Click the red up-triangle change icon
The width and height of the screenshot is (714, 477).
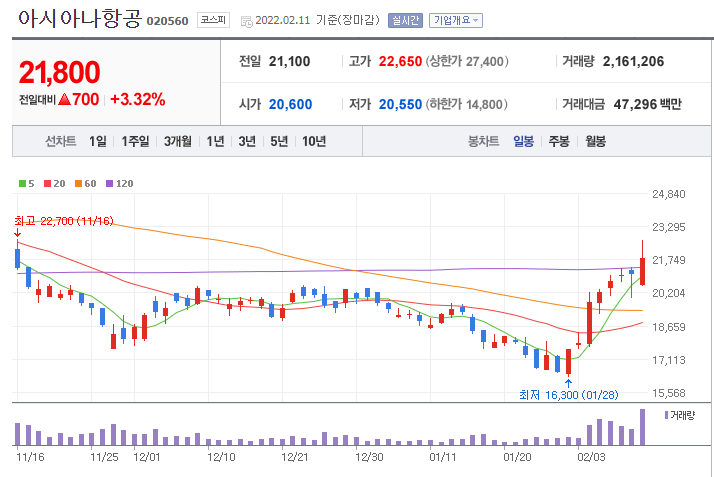coord(65,99)
